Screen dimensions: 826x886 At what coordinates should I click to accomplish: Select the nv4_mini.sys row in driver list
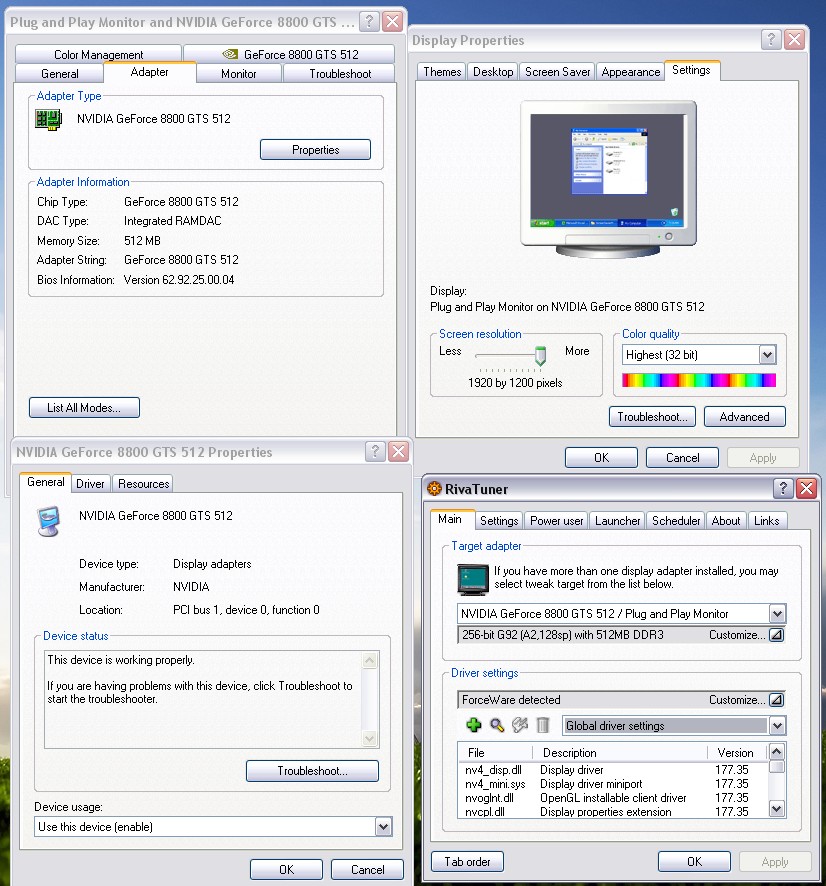click(613, 784)
